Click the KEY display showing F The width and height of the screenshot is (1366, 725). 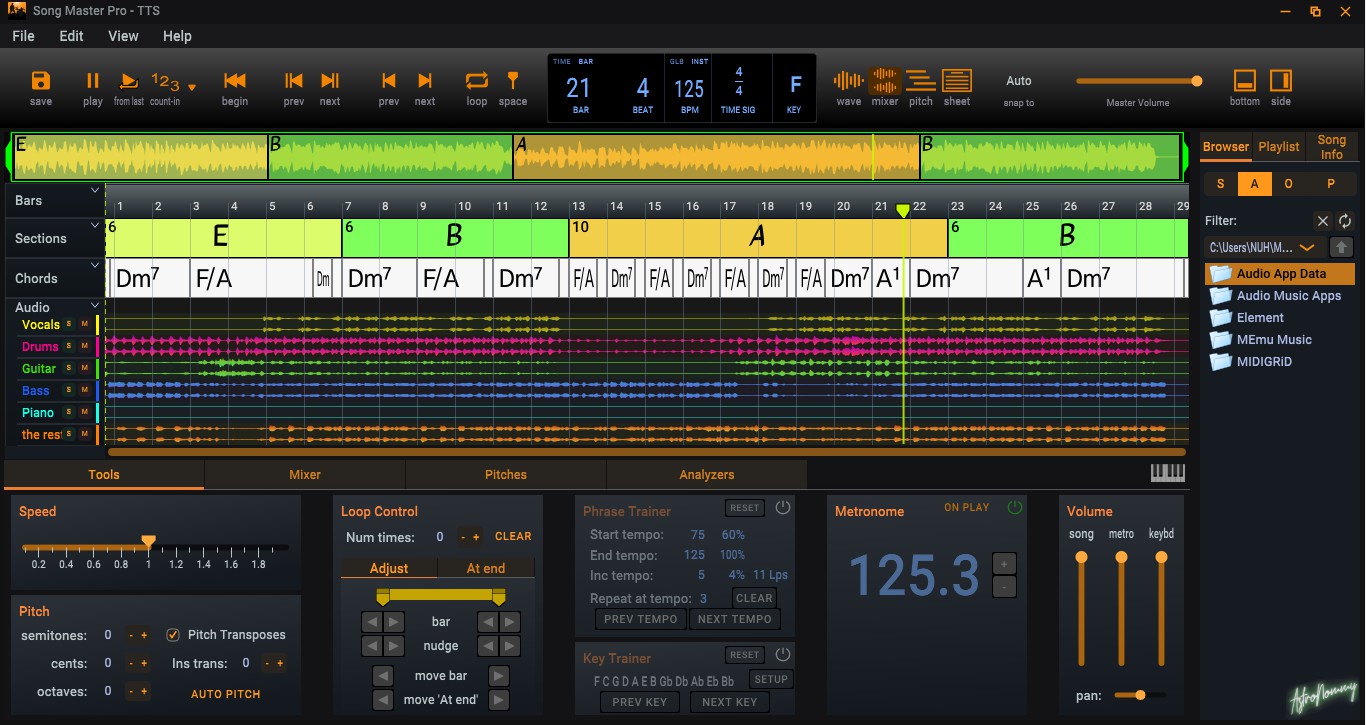click(x=796, y=87)
